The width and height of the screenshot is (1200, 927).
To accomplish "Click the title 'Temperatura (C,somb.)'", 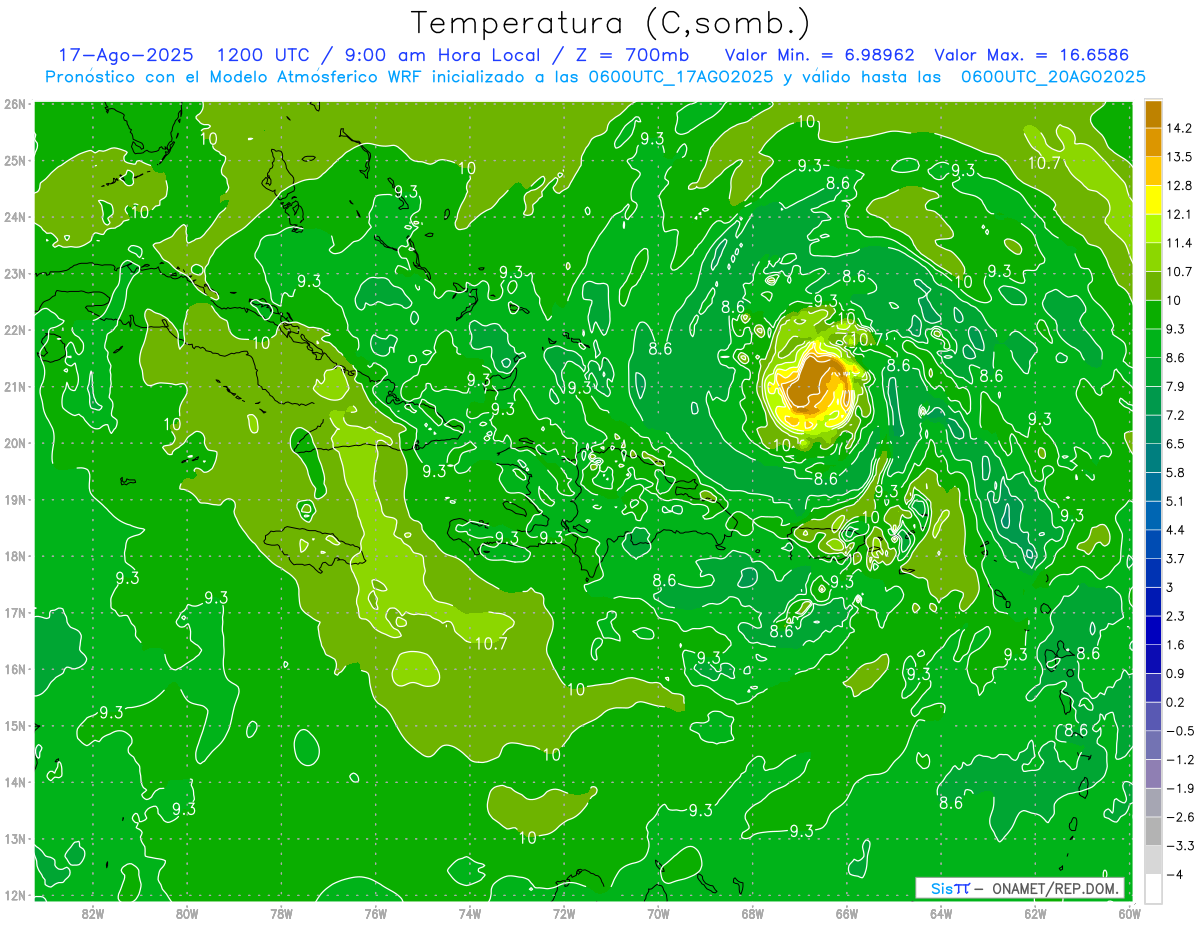I will tap(611, 22).
